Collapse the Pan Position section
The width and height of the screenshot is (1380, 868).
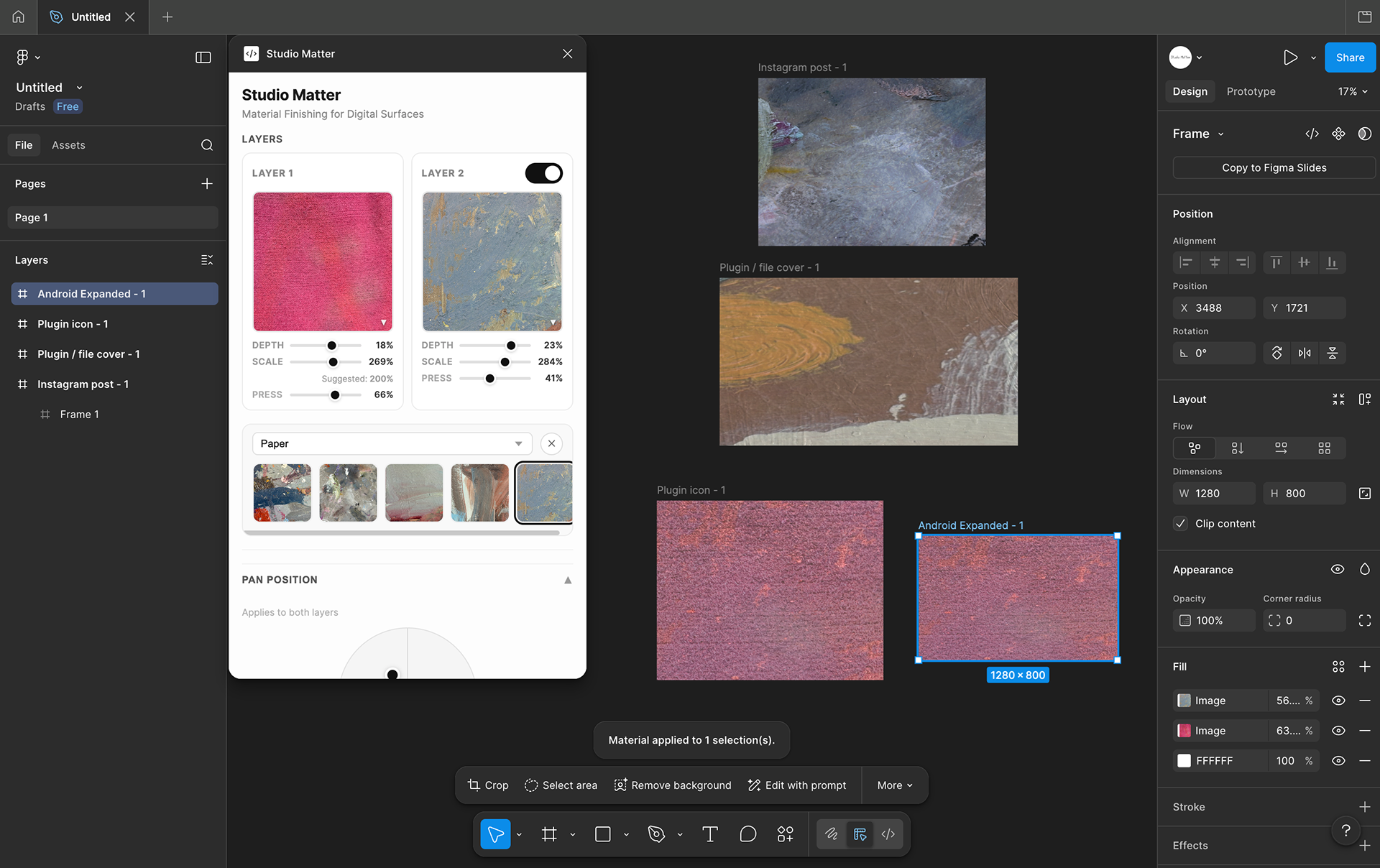567,580
